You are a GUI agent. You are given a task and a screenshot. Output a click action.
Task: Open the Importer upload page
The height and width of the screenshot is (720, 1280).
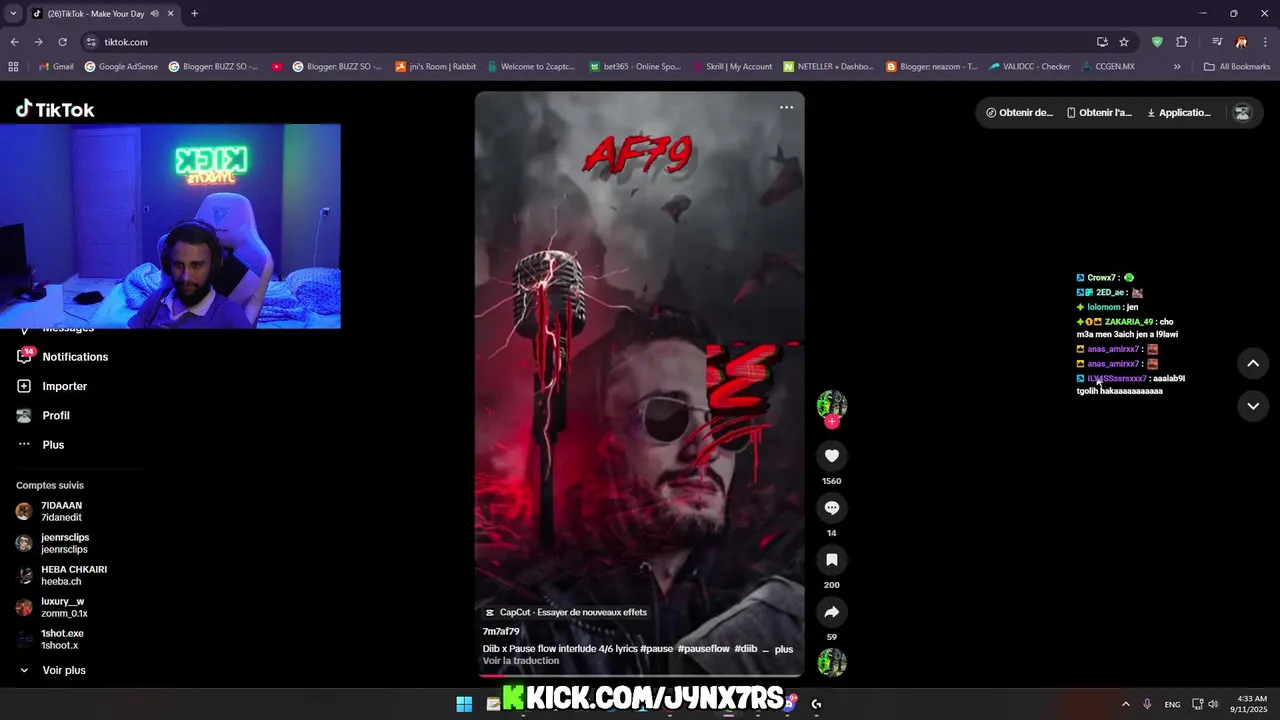tap(52, 386)
